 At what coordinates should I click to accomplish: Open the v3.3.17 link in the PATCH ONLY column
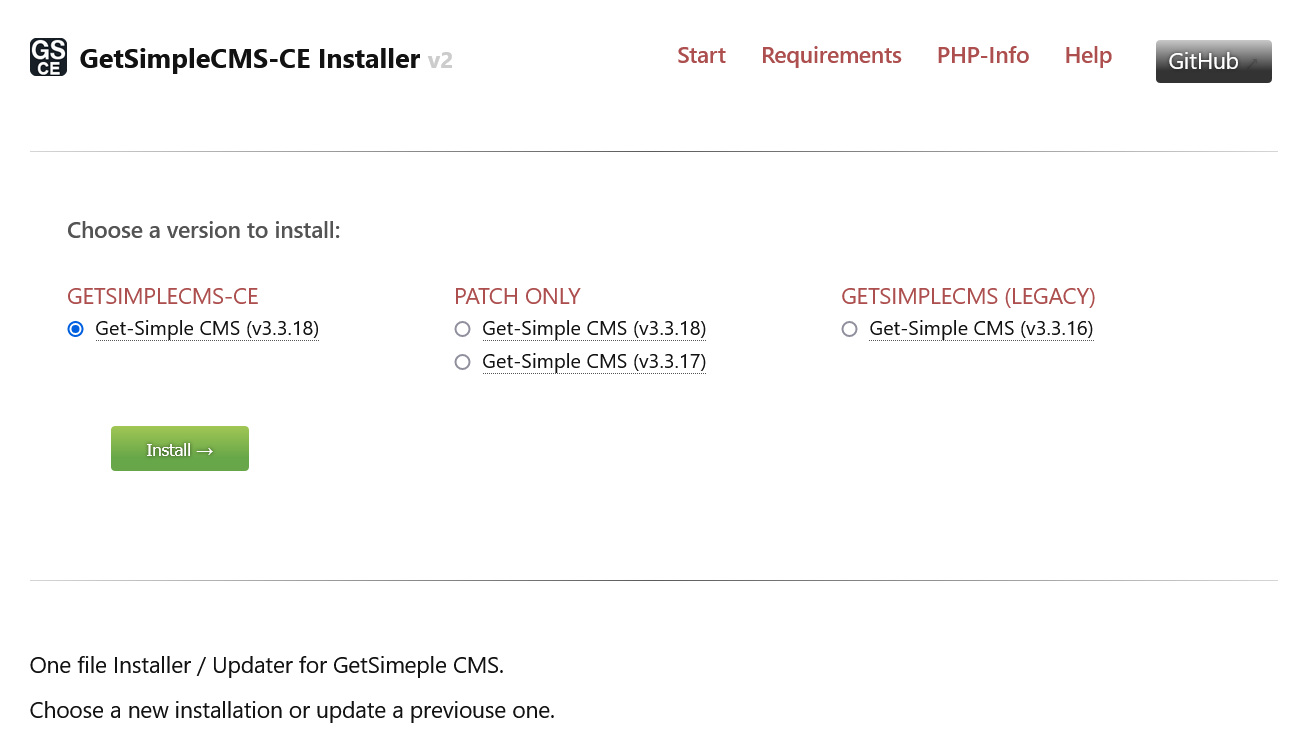pos(593,361)
